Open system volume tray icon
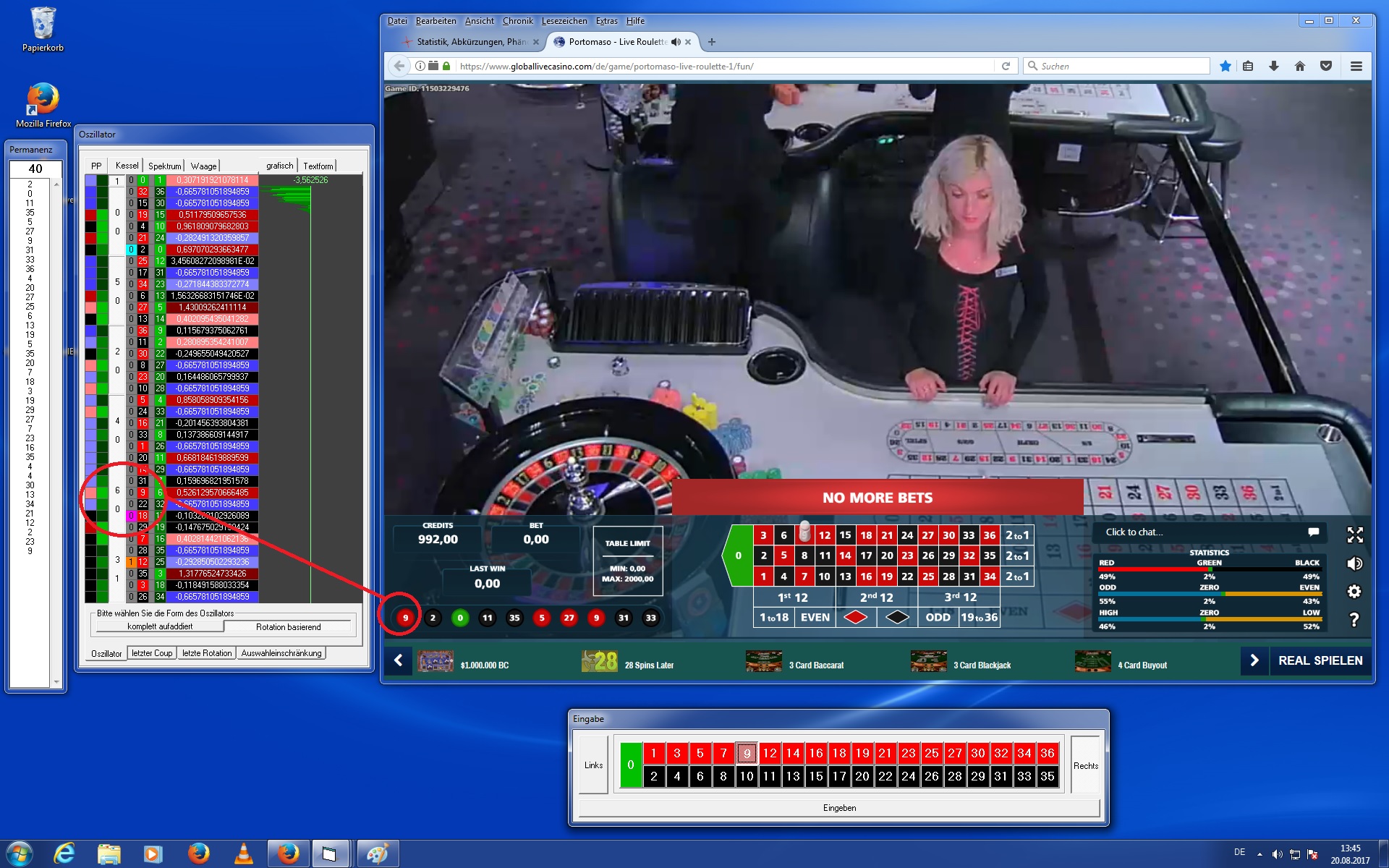Image resolution: width=1389 pixels, height=868 pixels. click(x=1277, y=854)
